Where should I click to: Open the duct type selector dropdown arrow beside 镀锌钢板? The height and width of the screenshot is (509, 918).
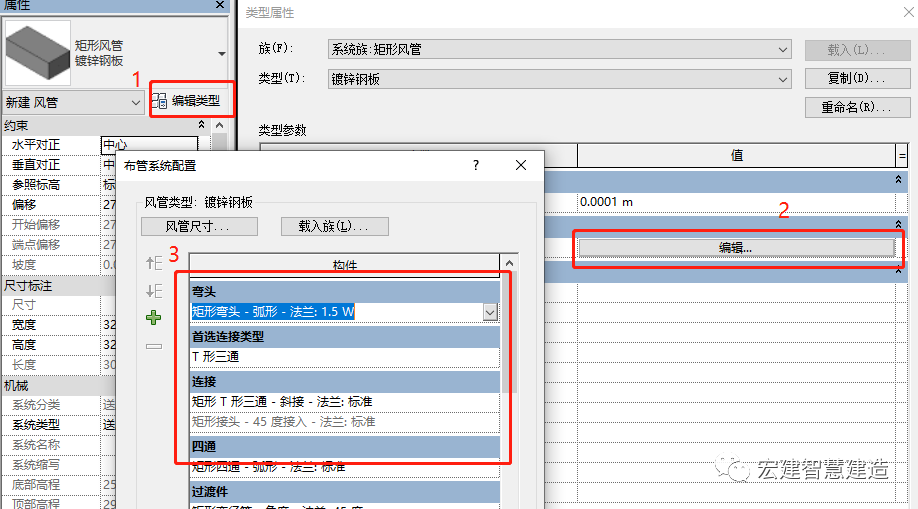click(x=221, y=54)
